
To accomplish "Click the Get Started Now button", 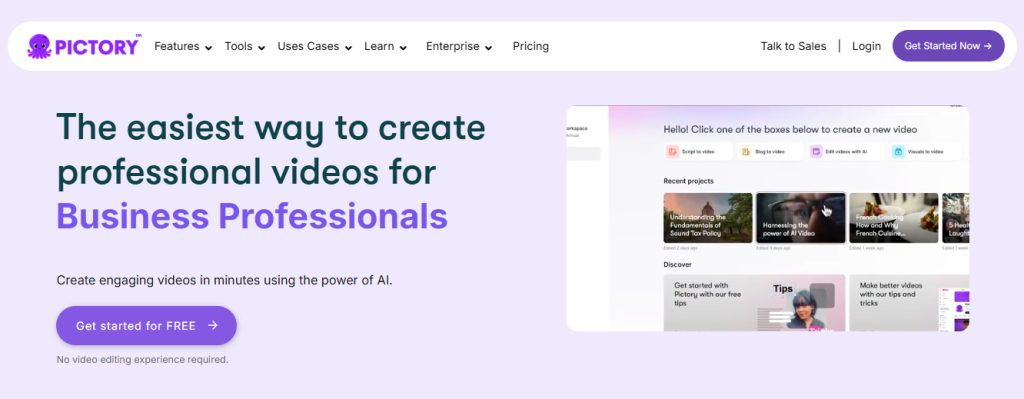I will (948, 46).
